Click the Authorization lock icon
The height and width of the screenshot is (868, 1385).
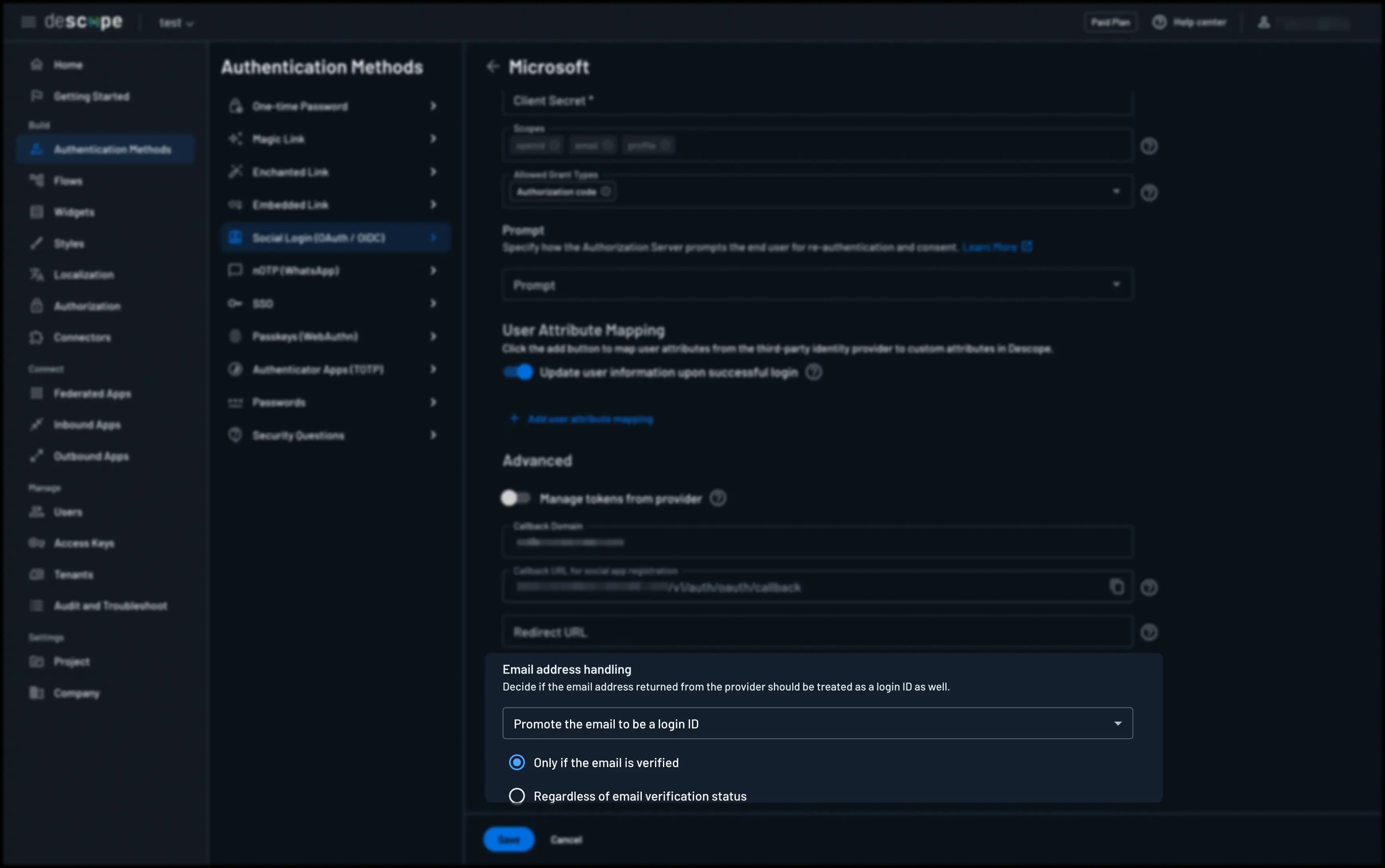[x=36, y=306]
